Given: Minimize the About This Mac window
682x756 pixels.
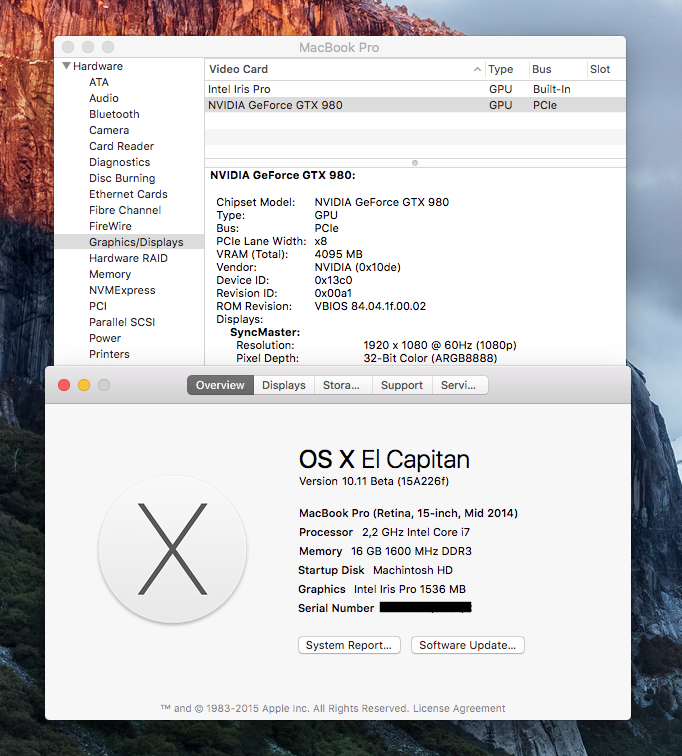Looking at the screenshot, I should 84,385.
